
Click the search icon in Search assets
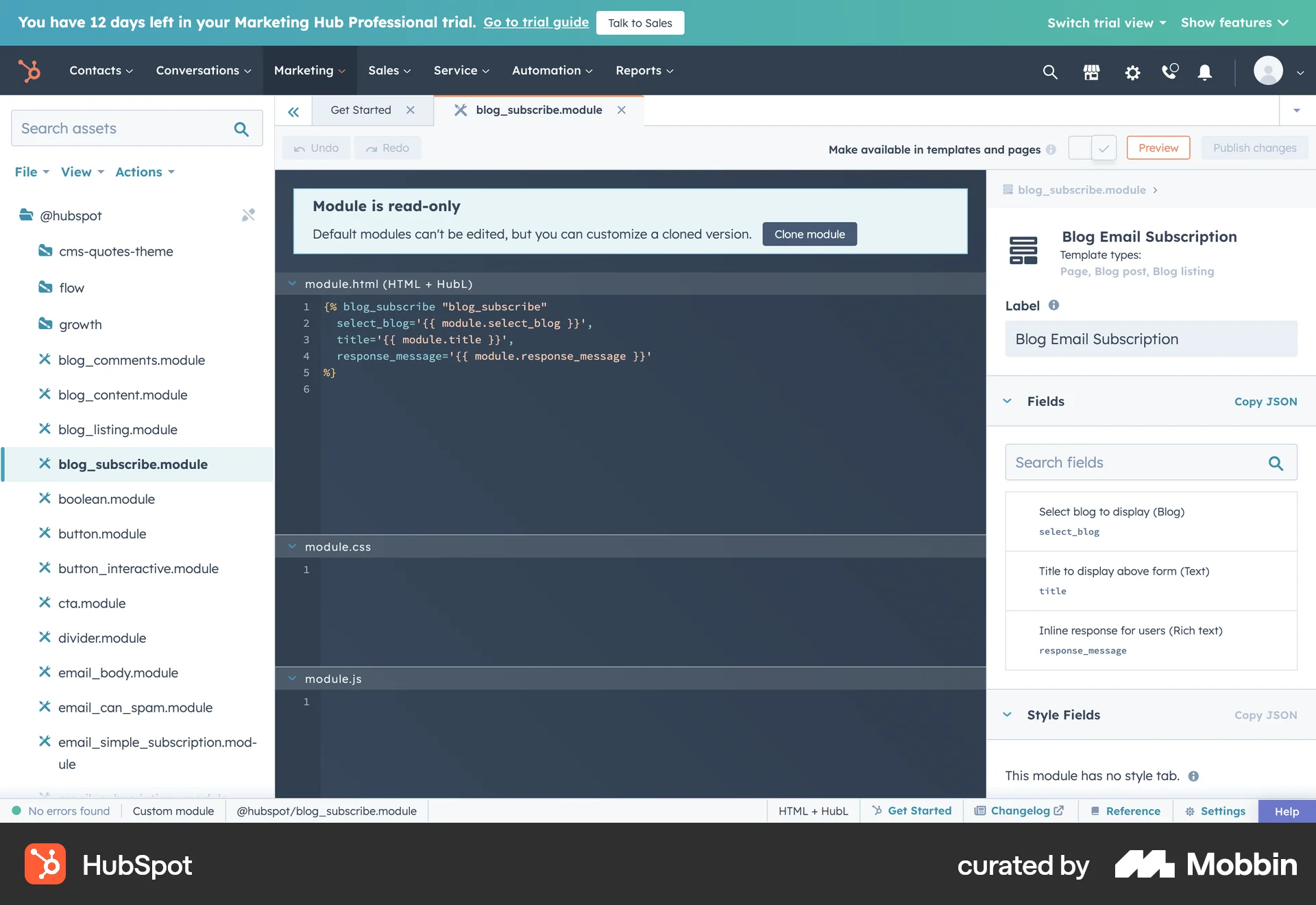point(241,128)
